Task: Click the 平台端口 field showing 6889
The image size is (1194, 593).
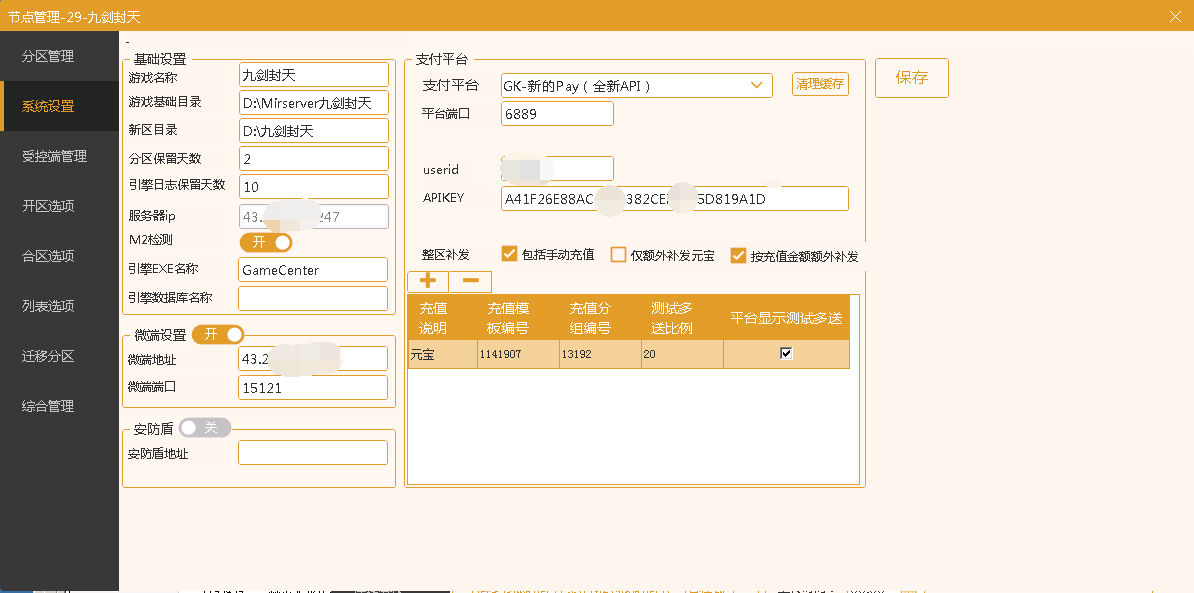Action: 556,114
